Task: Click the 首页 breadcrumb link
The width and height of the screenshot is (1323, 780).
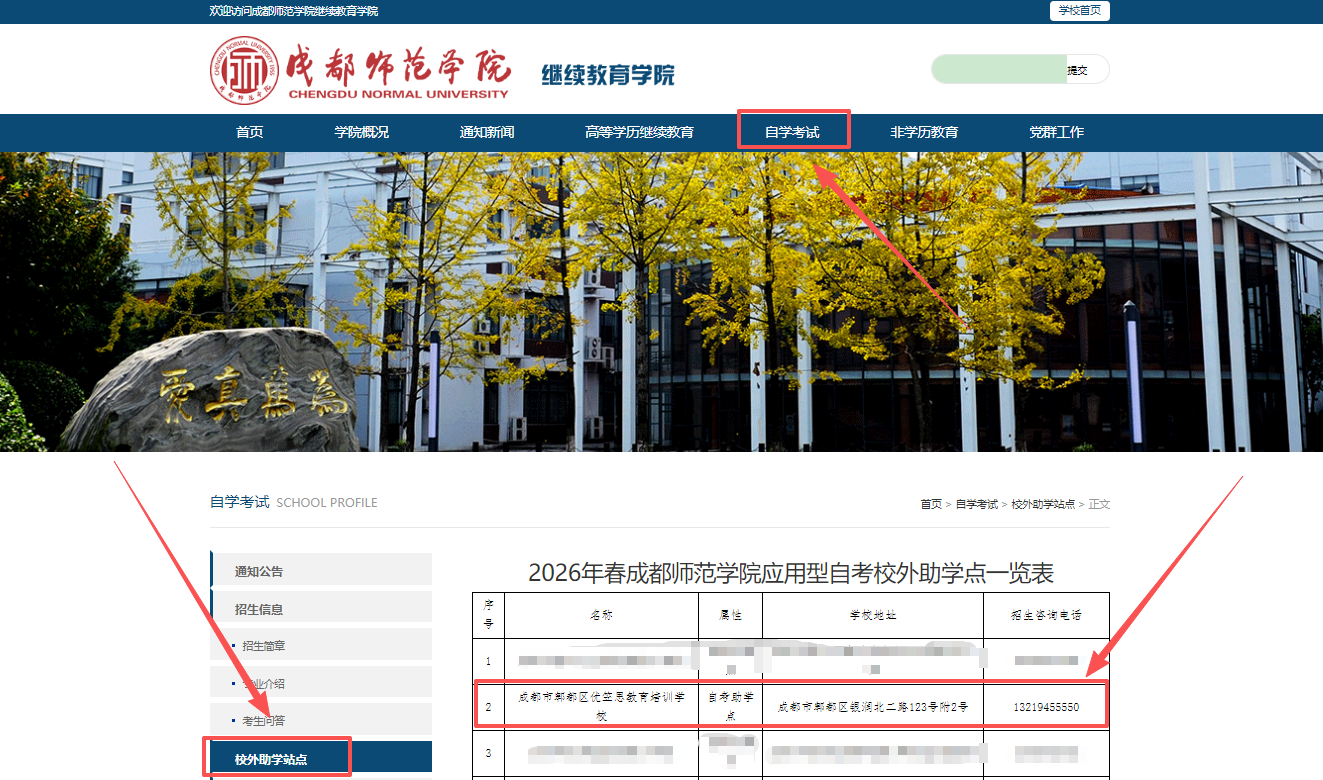Action: click(x=931, y=504)
